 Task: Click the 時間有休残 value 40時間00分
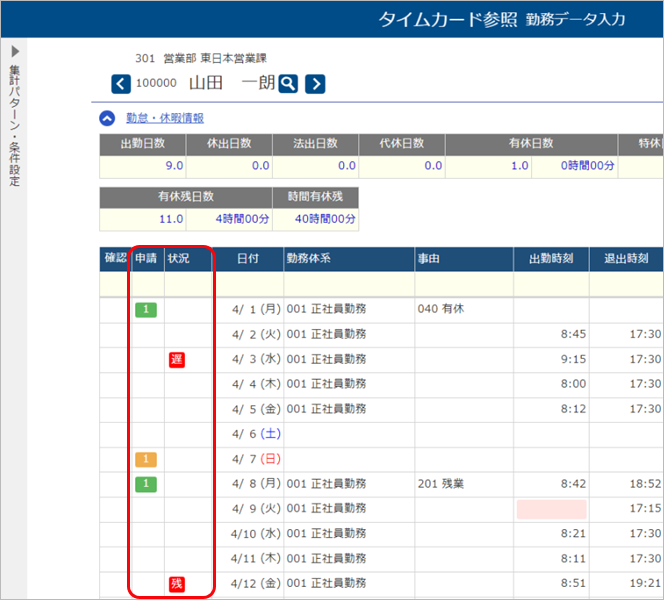pos(325,219)
